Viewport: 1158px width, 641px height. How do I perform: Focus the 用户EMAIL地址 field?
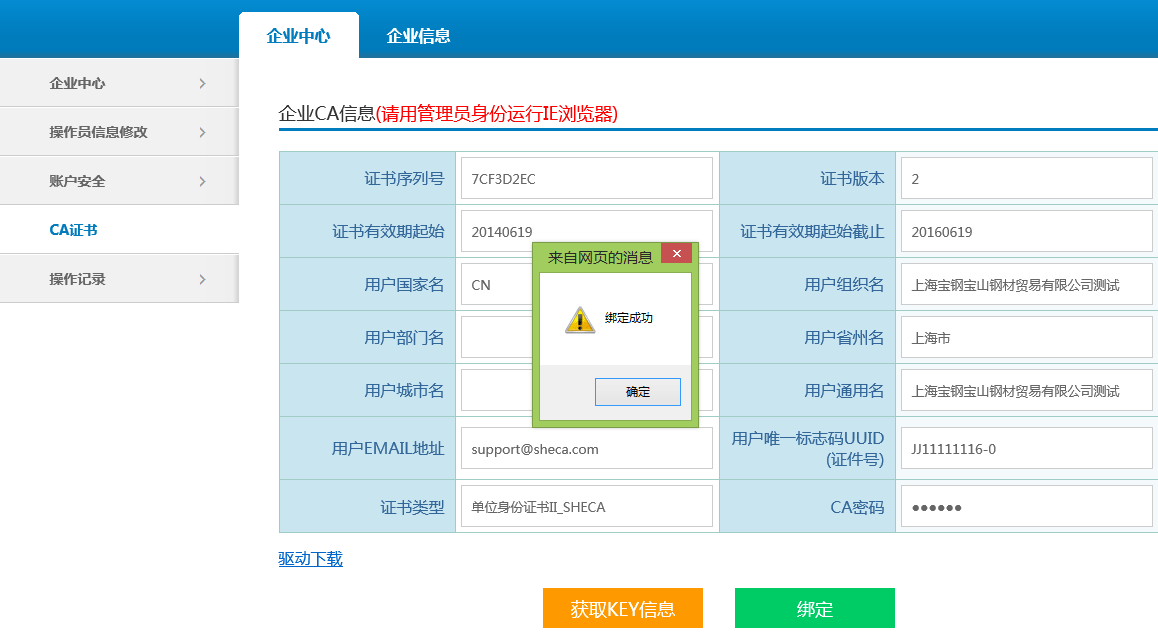(x=586, y=449)
